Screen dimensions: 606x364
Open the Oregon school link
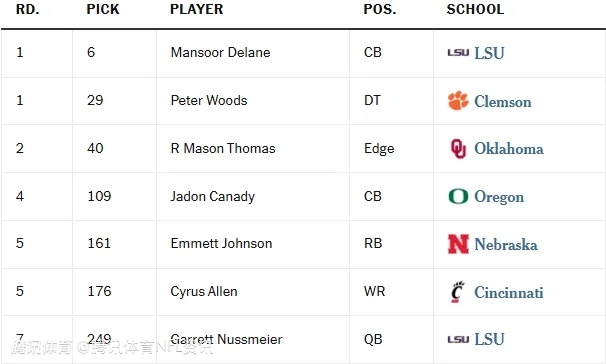coord(499,197)
